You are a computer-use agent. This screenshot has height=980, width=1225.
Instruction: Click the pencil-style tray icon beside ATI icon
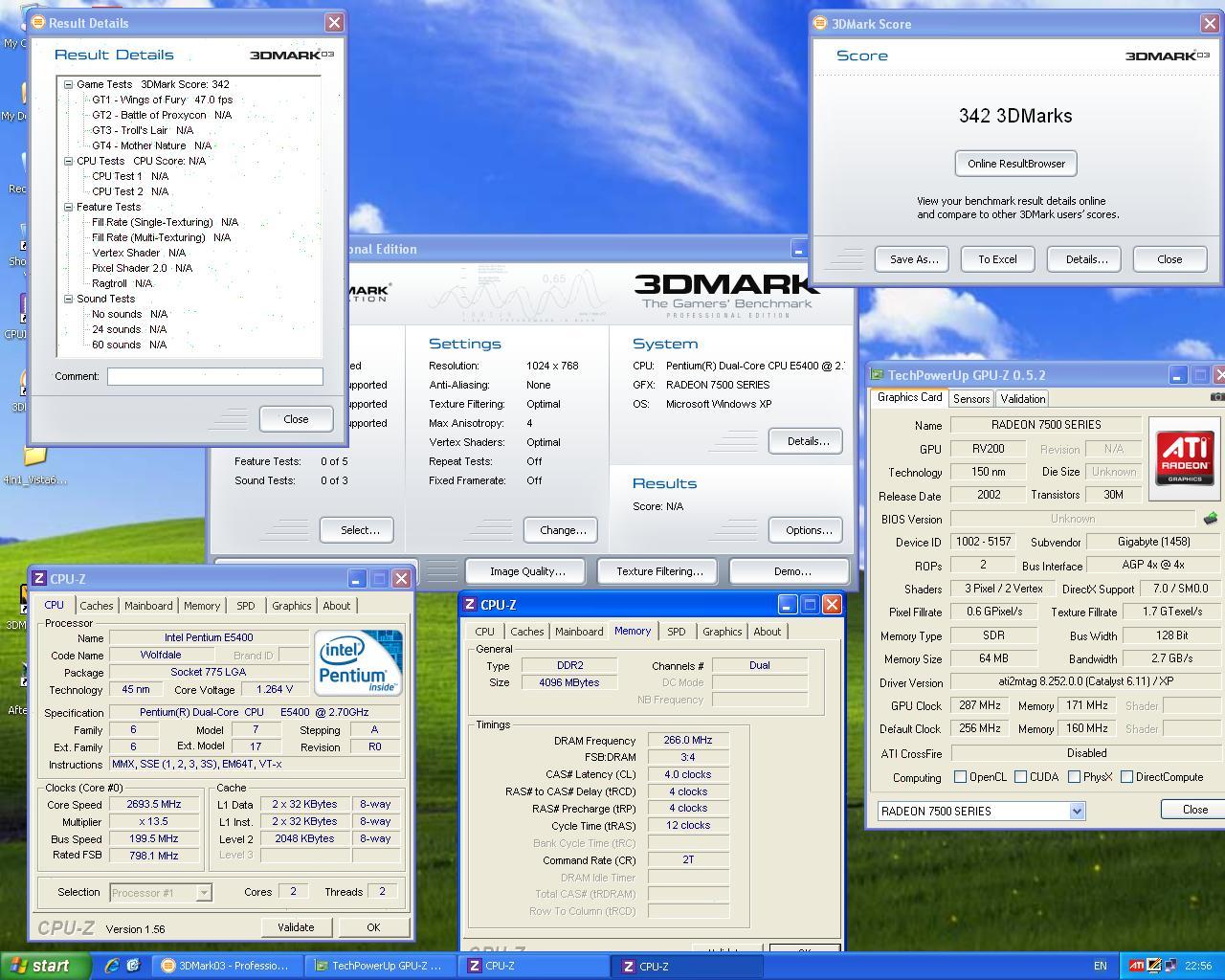click(1154, 966)
